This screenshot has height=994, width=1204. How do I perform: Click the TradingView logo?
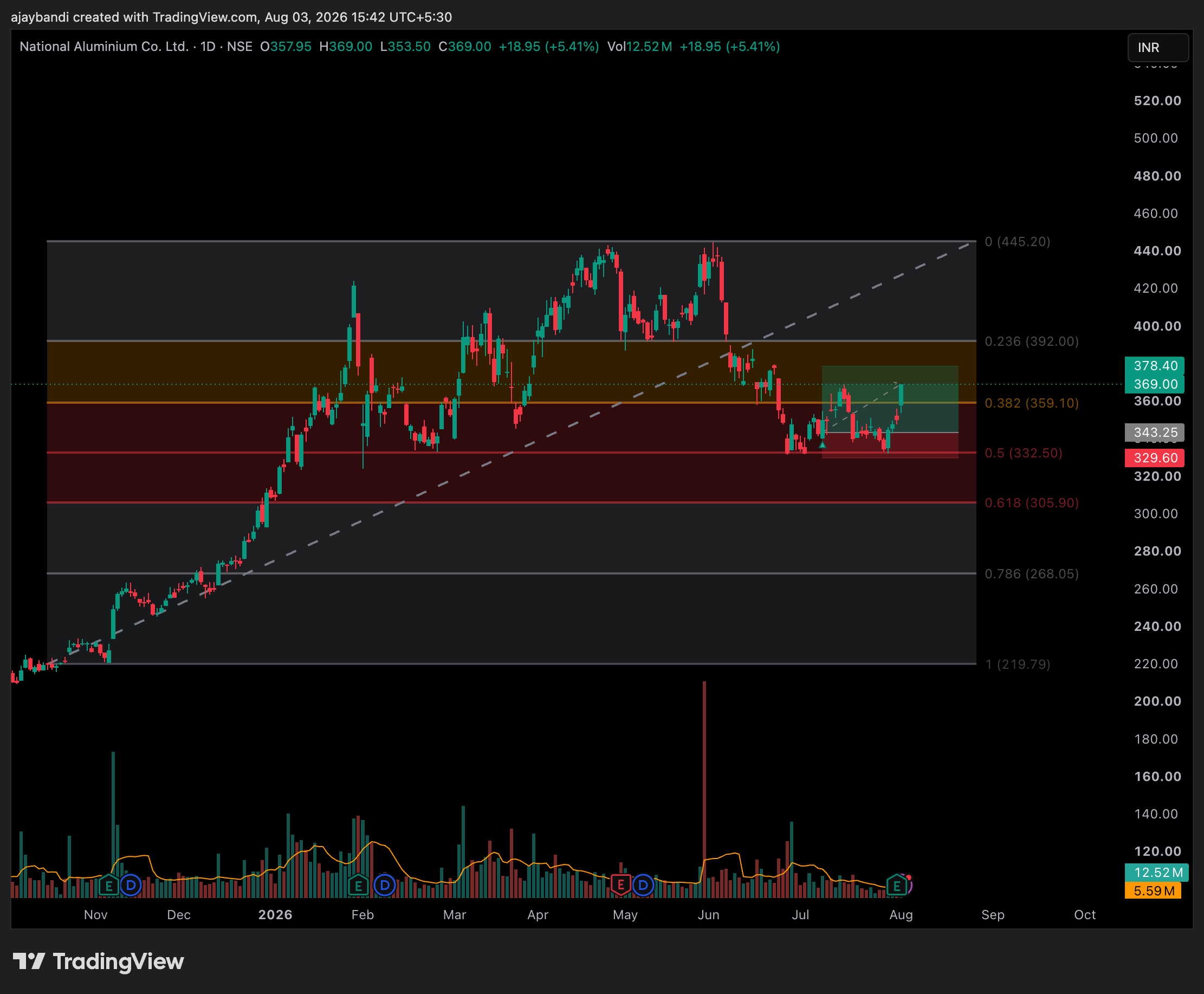(x=99, y=961)
